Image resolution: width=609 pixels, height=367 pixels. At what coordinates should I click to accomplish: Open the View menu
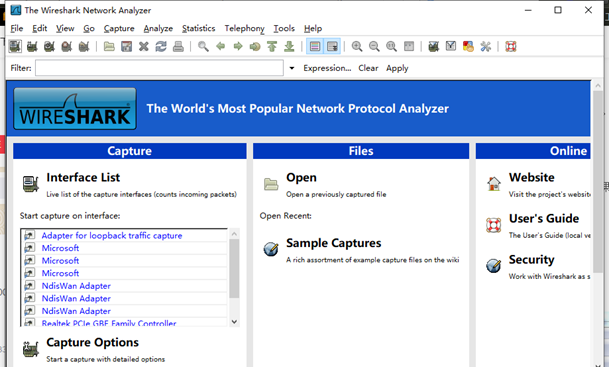[65, 28]
